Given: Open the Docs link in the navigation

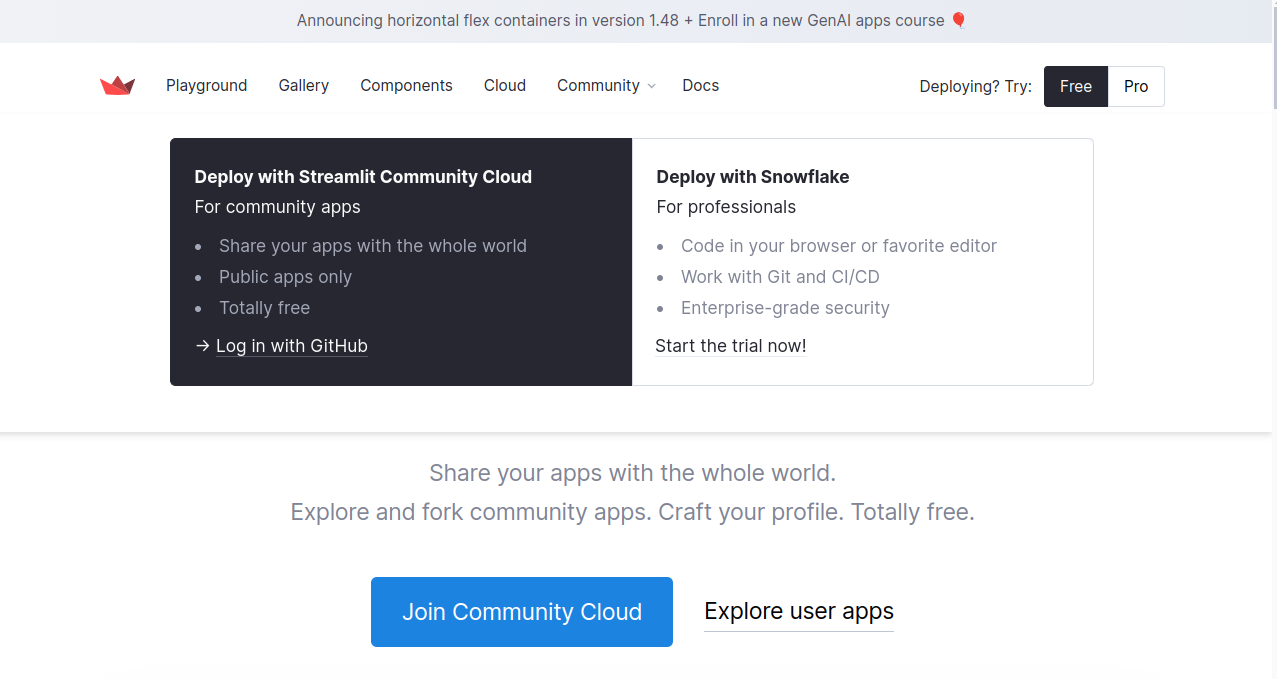Looking at the screenshot, I should coord(700,86).
